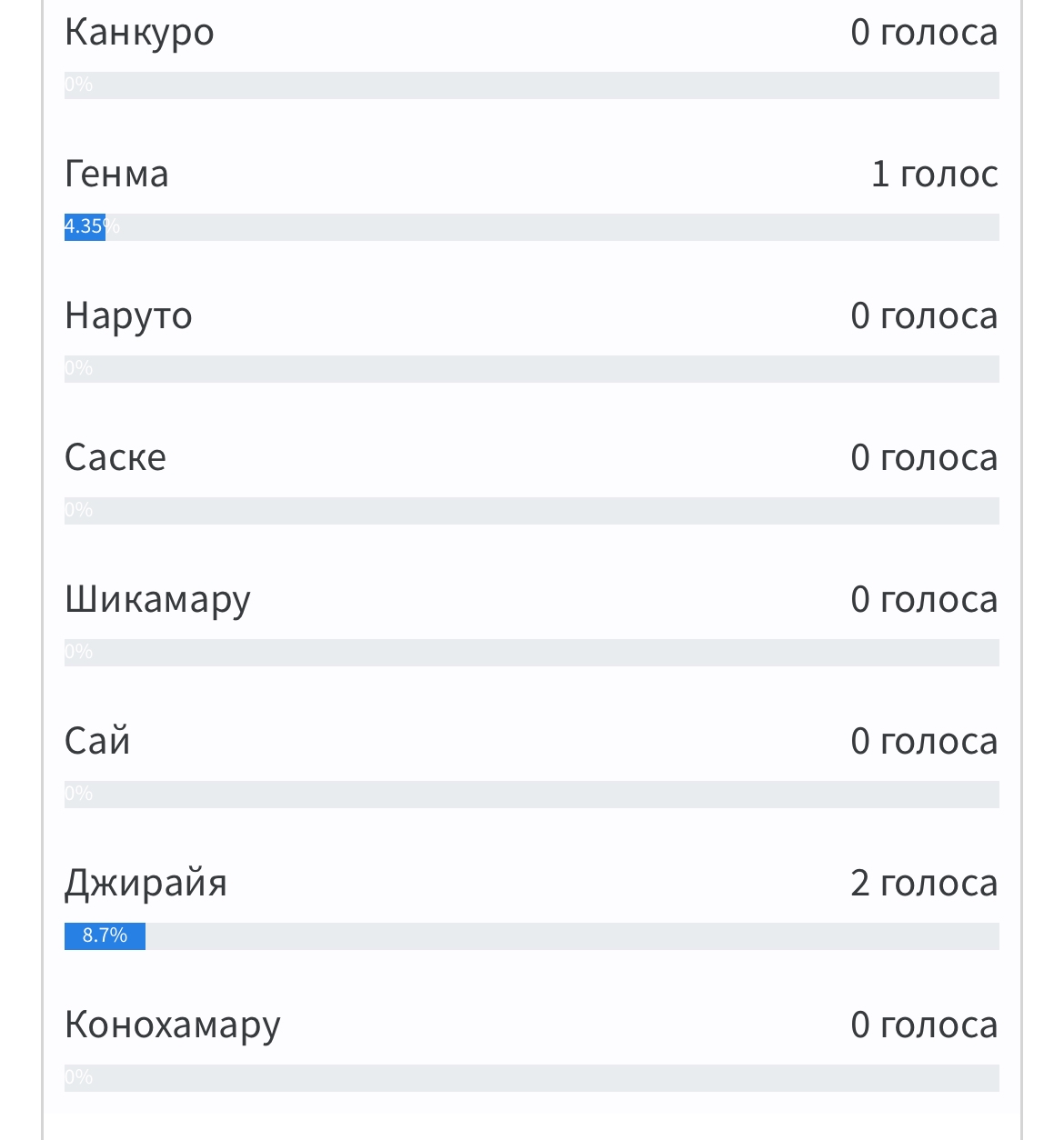1064x1140 pixels.
Task: Click the empty progress bar under Шикамару
Action: [x=532, y=653]
